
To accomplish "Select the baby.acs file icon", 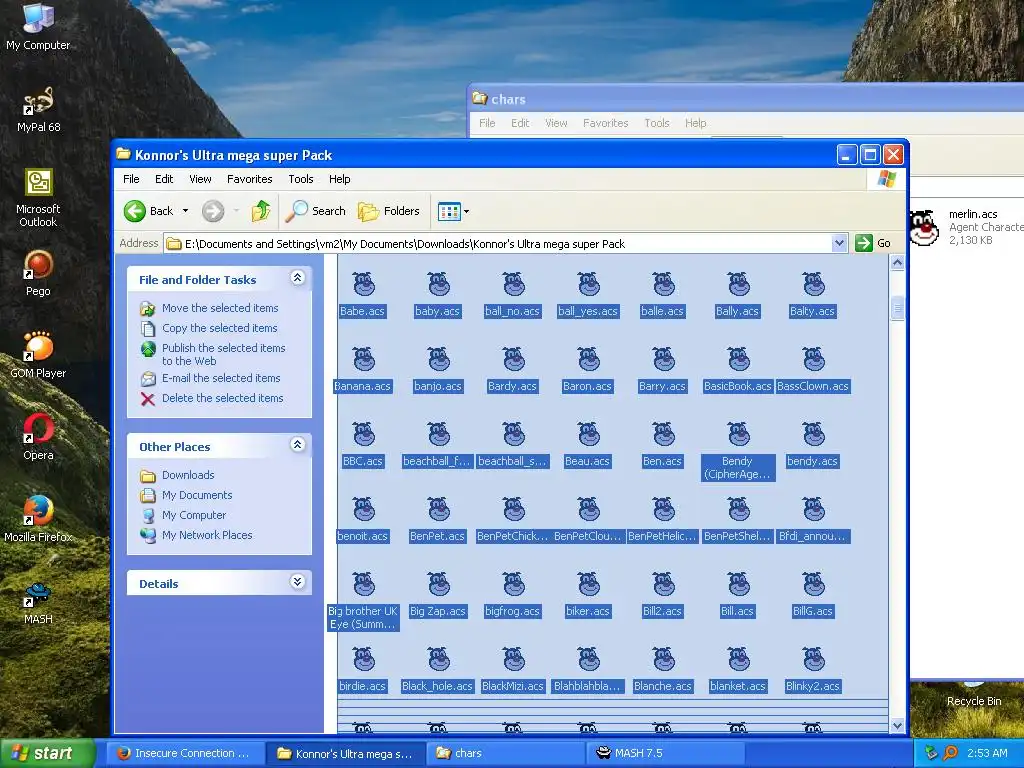I will coord(438,285).
